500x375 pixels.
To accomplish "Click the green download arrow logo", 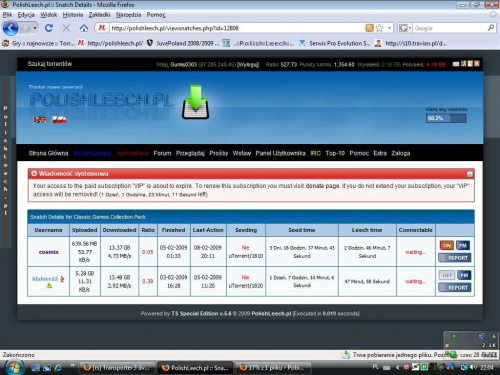I will coord(196,102).
